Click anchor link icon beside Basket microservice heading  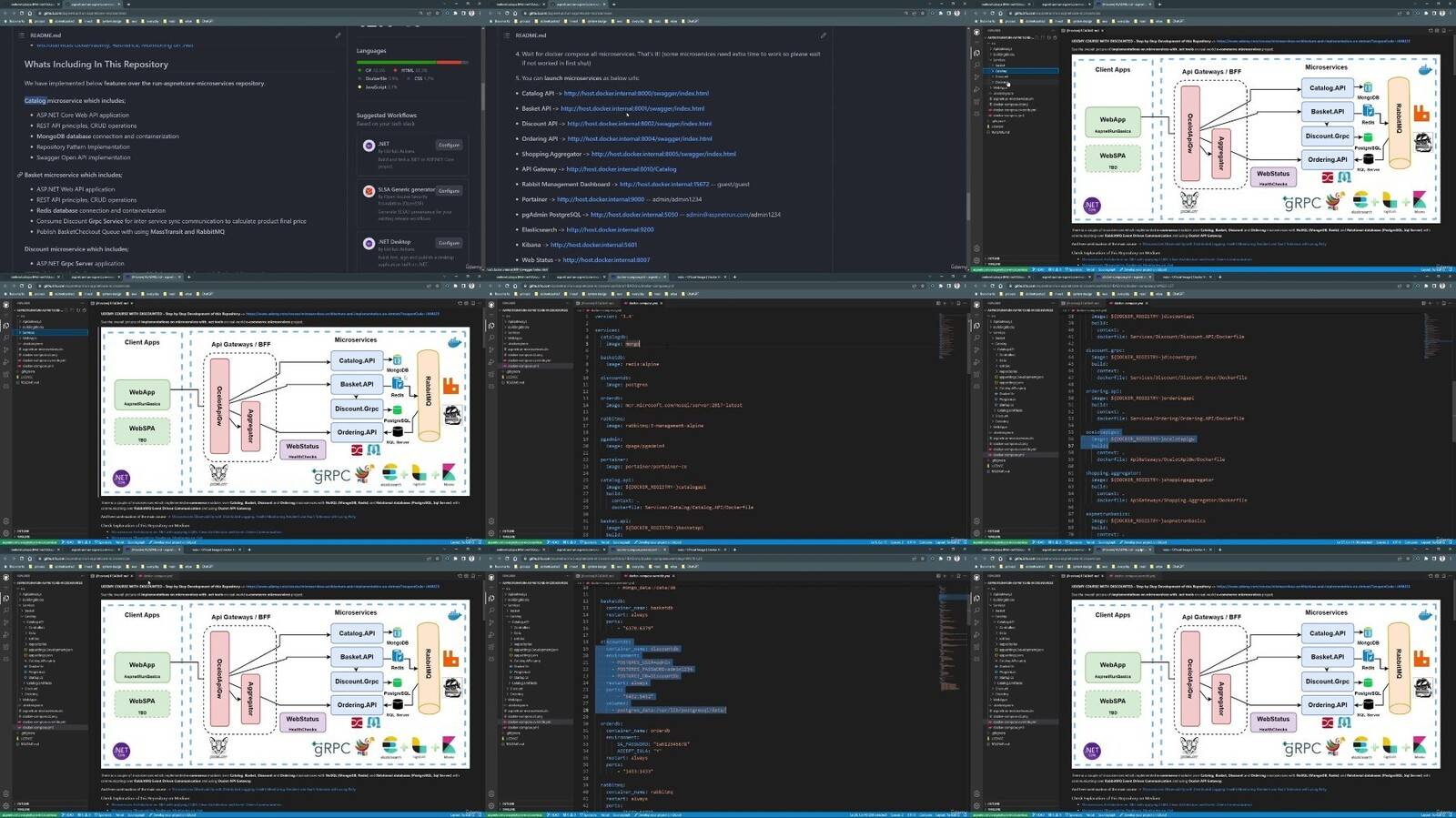tap(19, 175)
